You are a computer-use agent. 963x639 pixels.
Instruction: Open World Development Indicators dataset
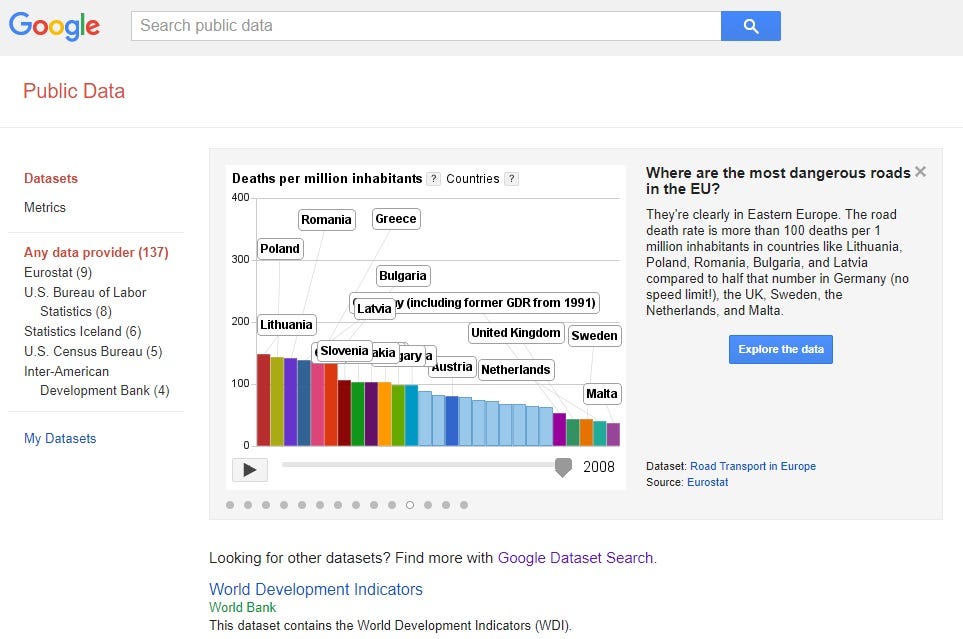click(316, 589)
